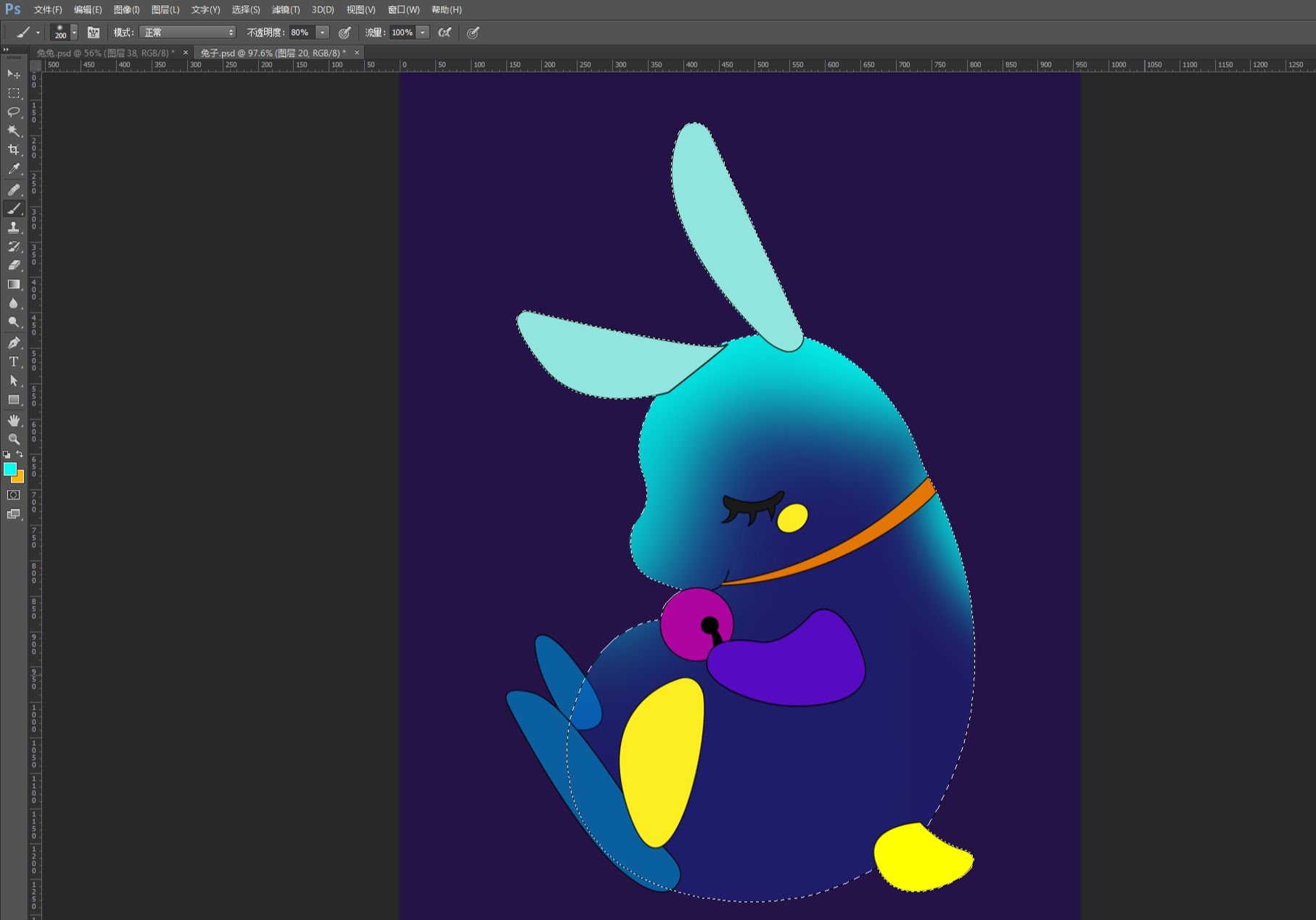Open the 文字(Y) menu
This screenshot has width=1316, height=920.
tap(205, 9)
